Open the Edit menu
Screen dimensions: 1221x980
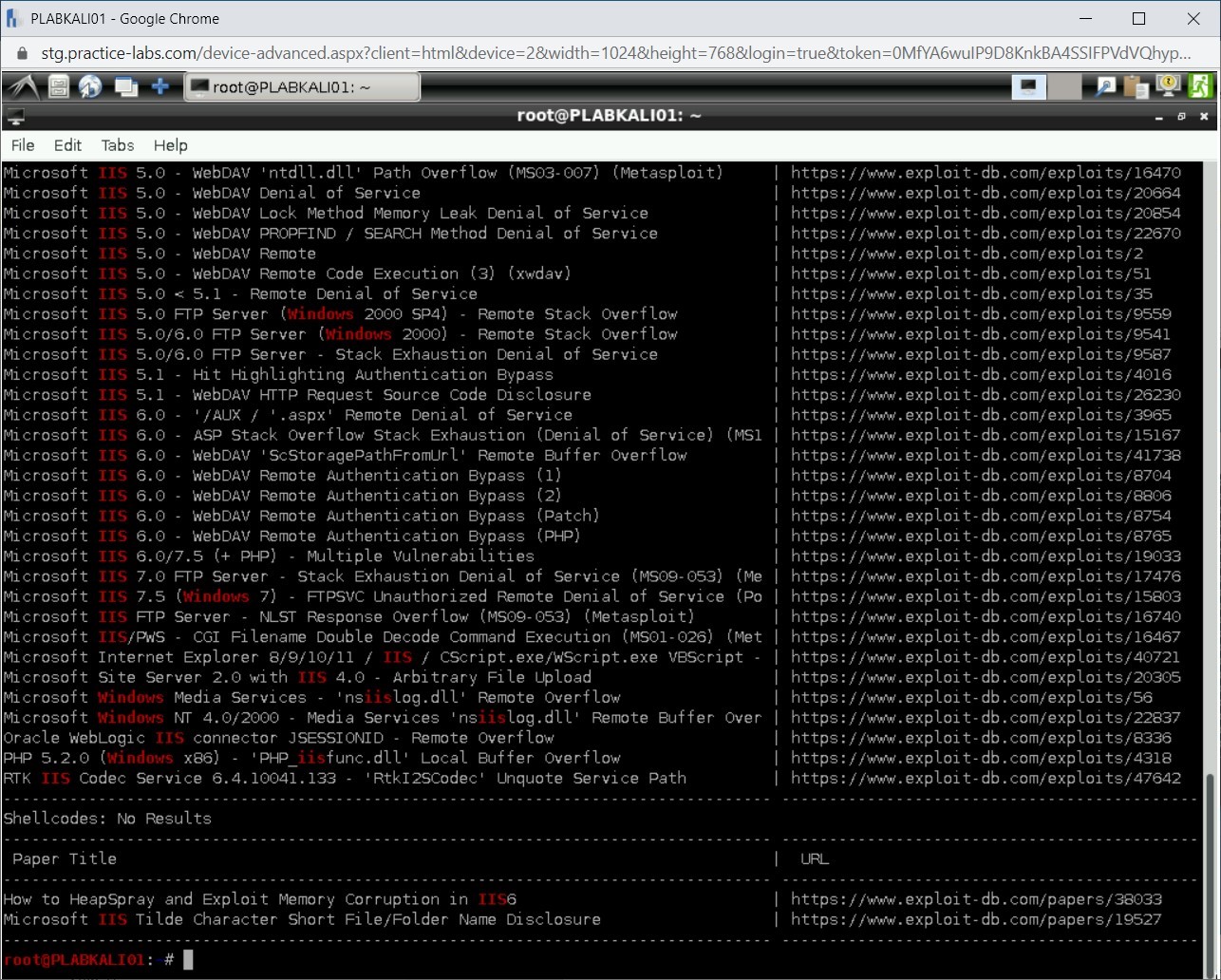click(67, 145)
